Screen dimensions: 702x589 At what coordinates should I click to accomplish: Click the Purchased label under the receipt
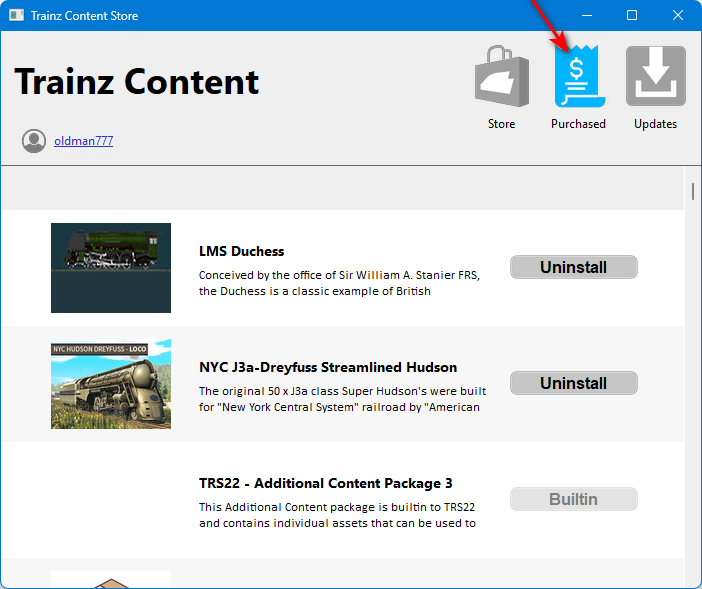pos(578,124)
